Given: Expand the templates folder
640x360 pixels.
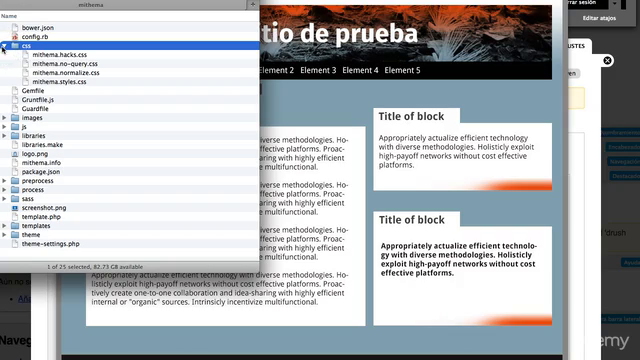Looking at the screenshot, I should (4, 226).
